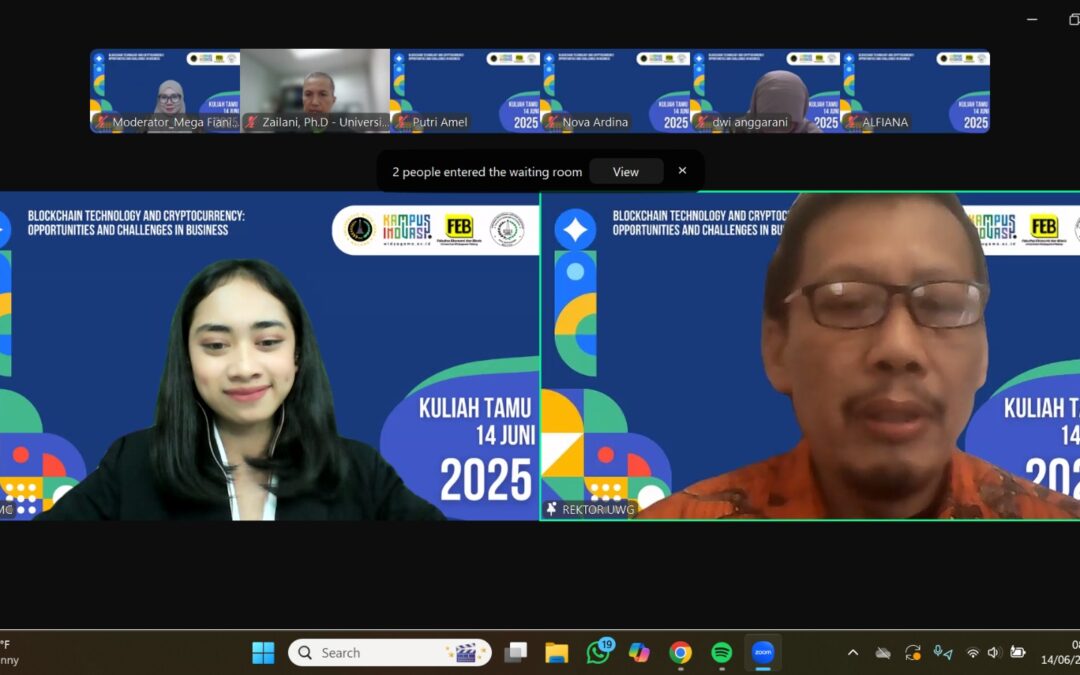1080x675 pixels.
Task: Open File Explorer from the taskbar
Action: [x=557, y=652]
